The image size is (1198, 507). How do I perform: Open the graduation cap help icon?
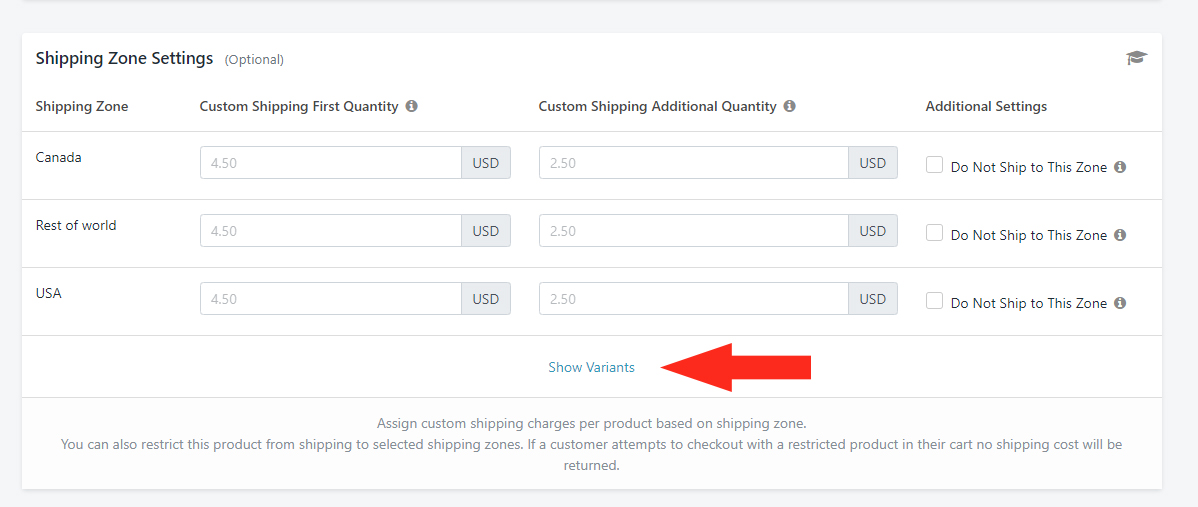pyautogui.click(x=1137, y=58)
